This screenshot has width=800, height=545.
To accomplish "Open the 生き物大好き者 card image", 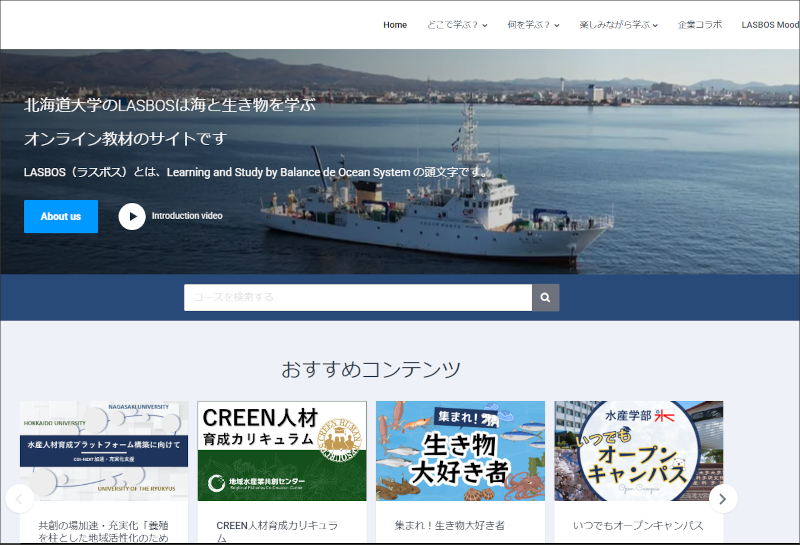I will pyautogui.click(x=460, y=451).
